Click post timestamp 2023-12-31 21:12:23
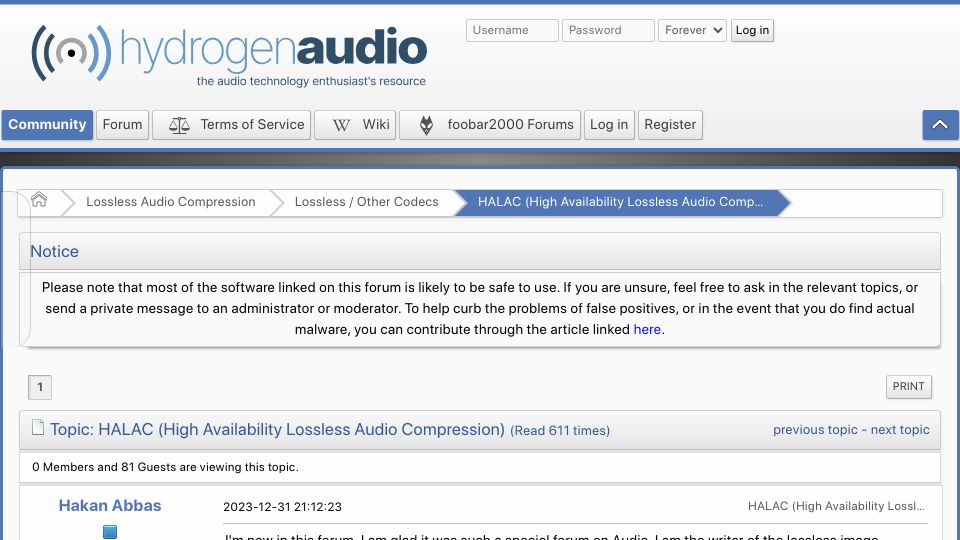 (282, 507)
